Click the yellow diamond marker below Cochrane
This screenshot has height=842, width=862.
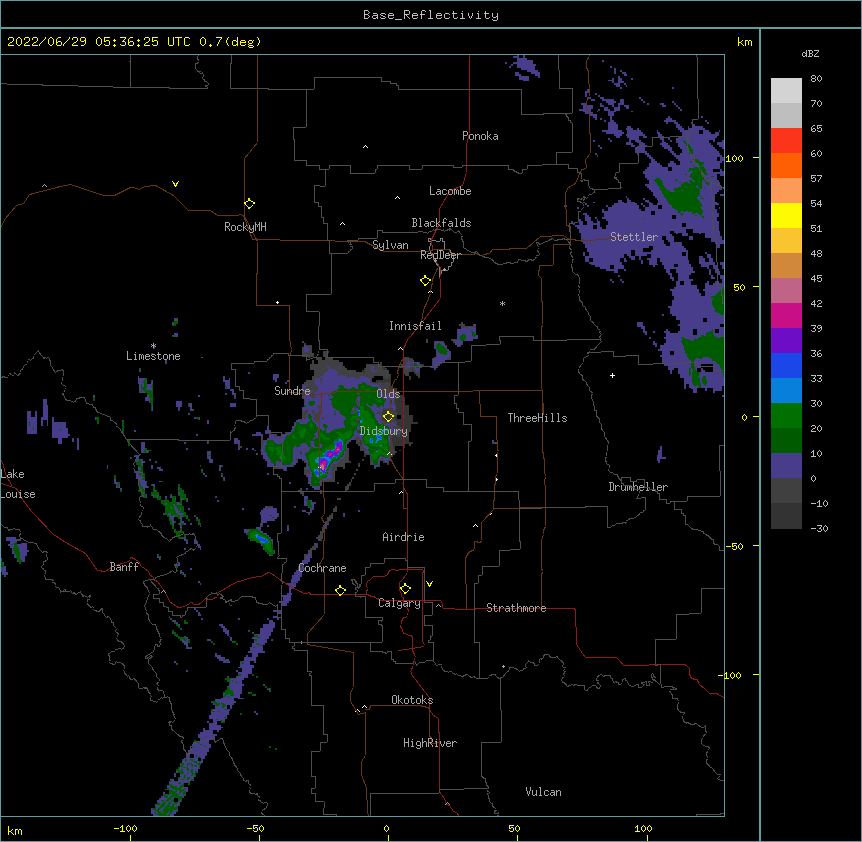340,590
